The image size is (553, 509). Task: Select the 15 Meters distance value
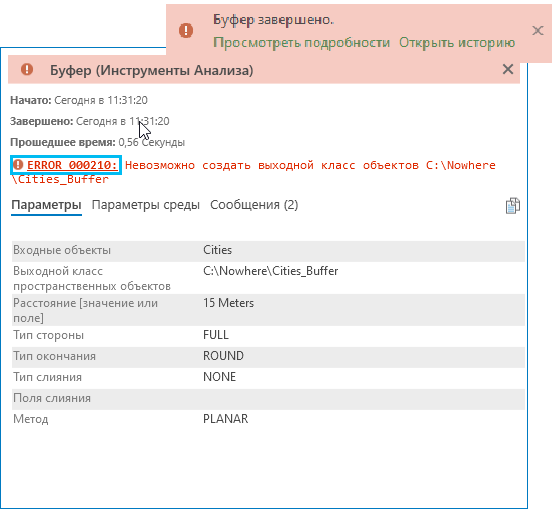coord(228,303)
